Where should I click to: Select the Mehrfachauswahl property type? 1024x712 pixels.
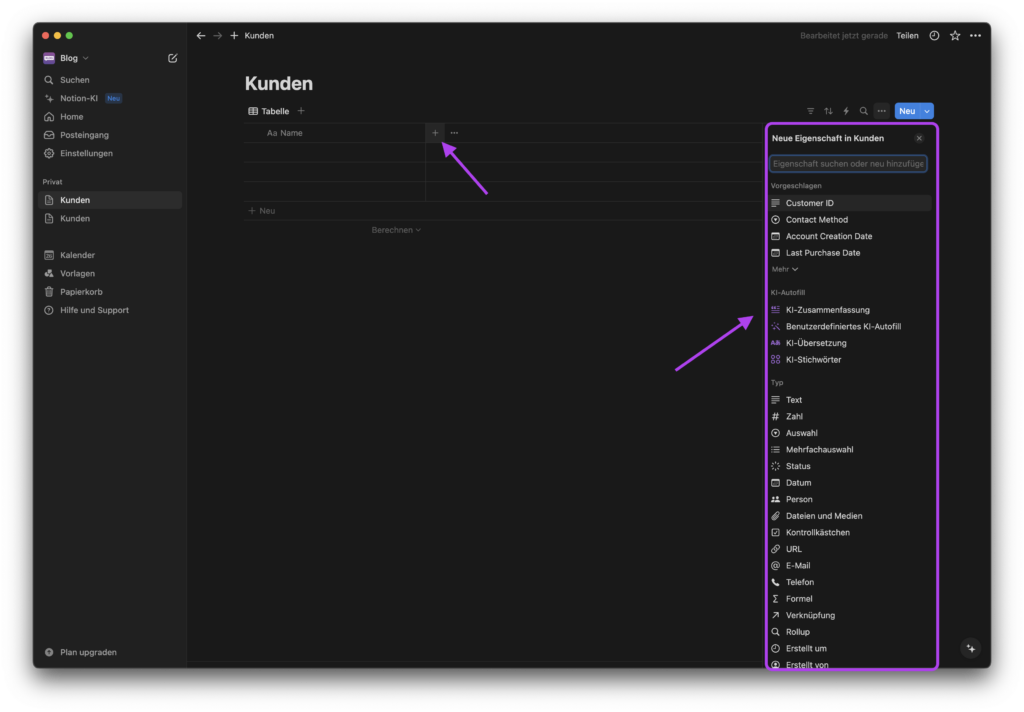click(850, 449)
